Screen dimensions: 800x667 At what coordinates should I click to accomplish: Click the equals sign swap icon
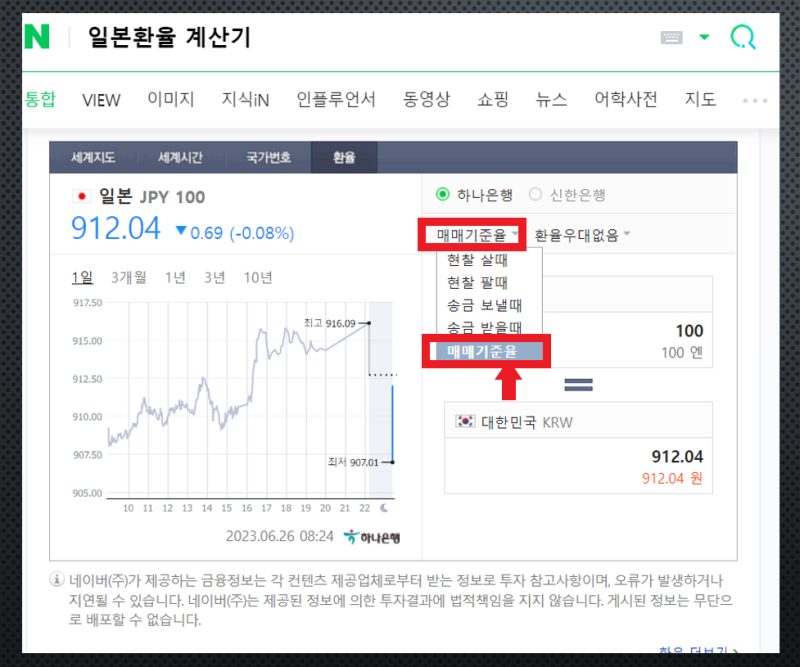click(579, 385)
